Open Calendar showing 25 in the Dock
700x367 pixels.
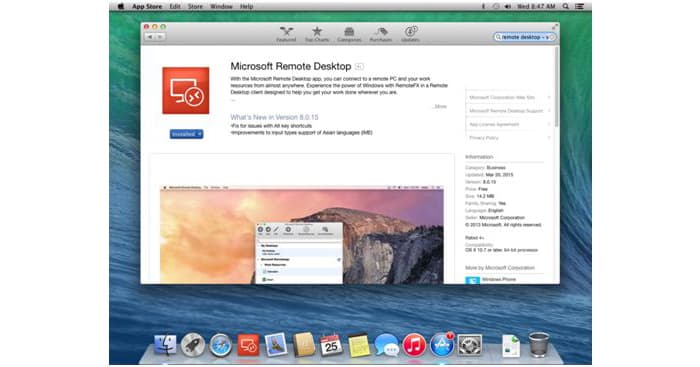click(331, 346)
